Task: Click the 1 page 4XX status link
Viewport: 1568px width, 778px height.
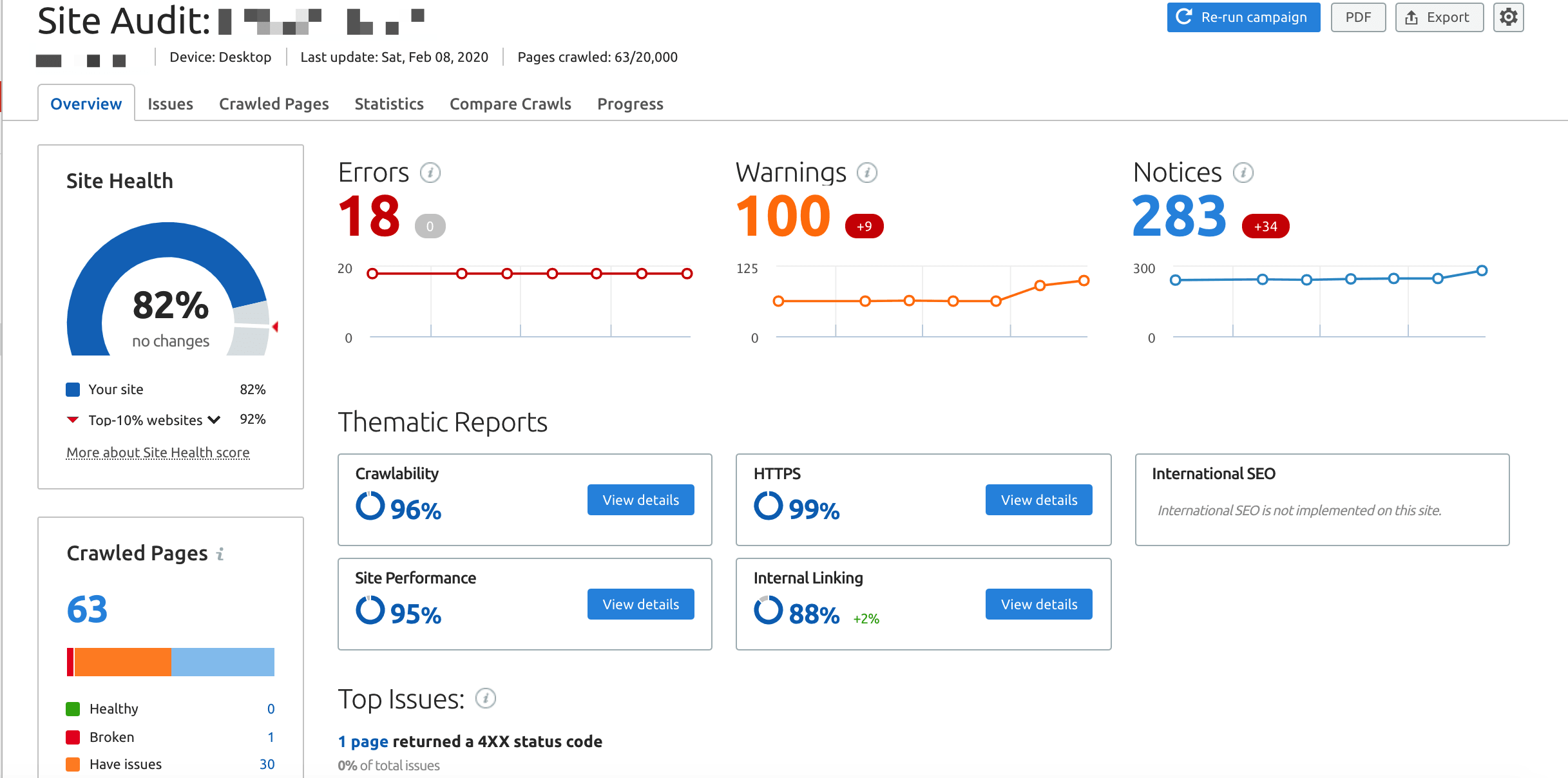Action: click(x=363, y=741)
